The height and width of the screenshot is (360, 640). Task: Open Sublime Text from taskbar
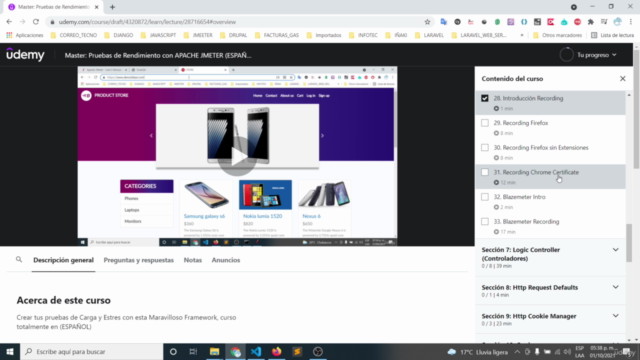(297, 351)
